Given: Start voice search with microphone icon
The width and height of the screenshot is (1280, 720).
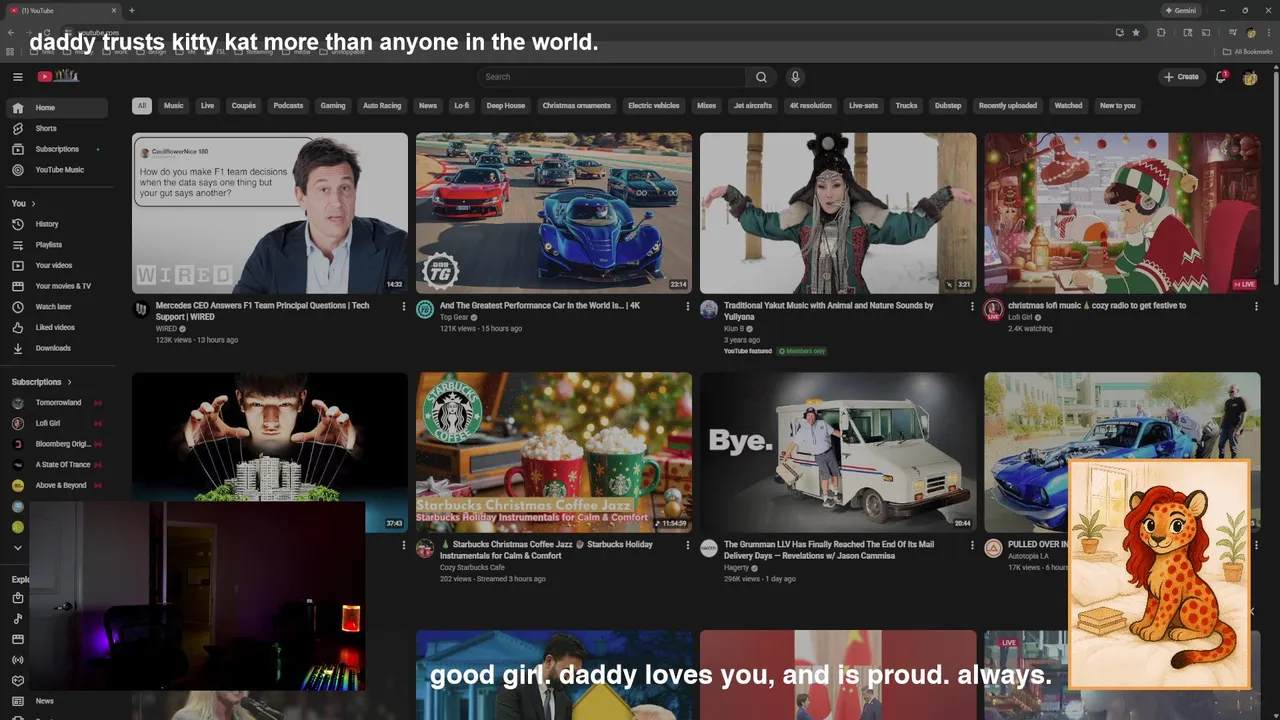Looking at the screenshot, I should click(795, 77).
